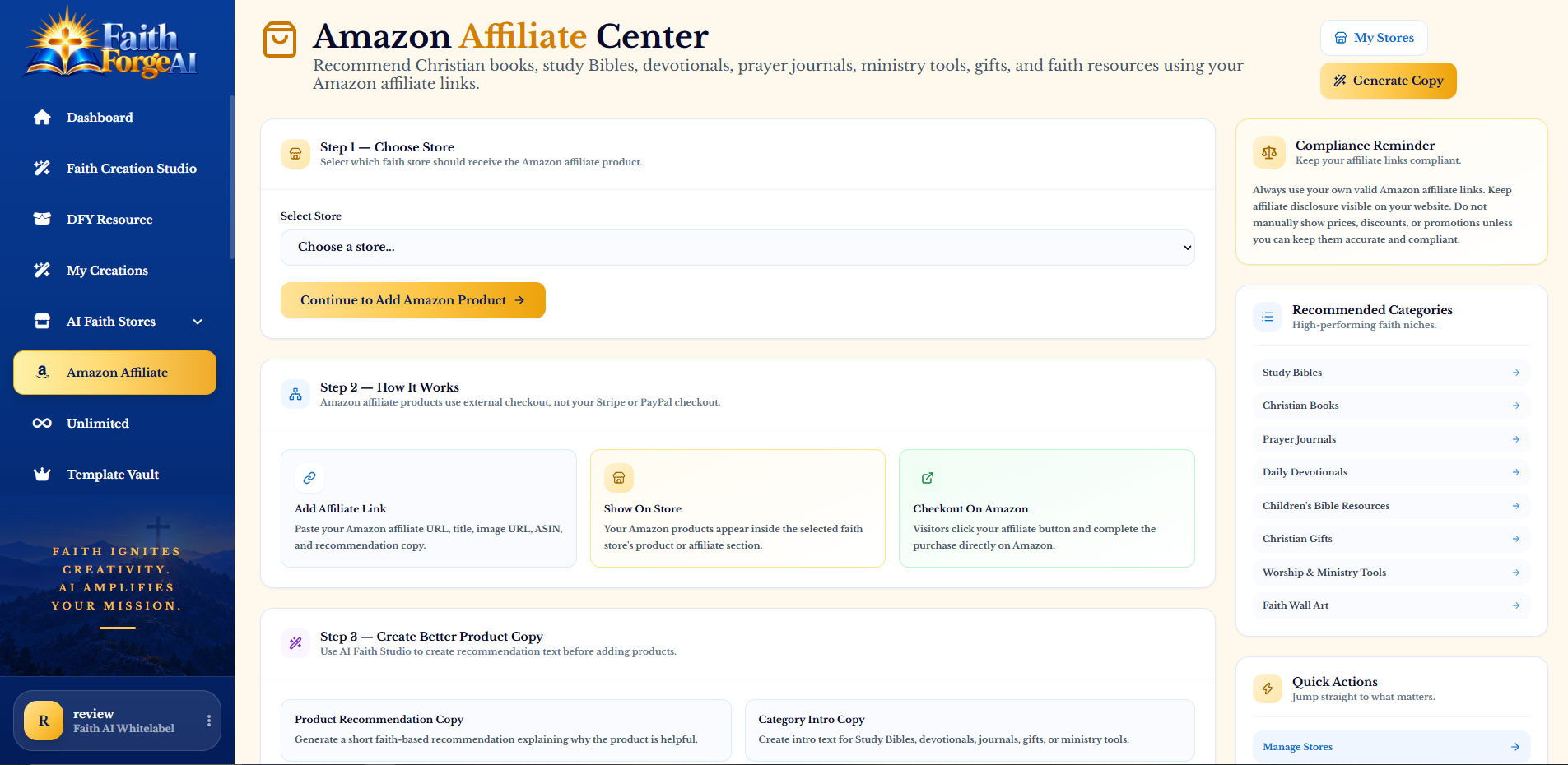
Task: Click the Add Affiliate Link chain icon
Action: point(309,478)
